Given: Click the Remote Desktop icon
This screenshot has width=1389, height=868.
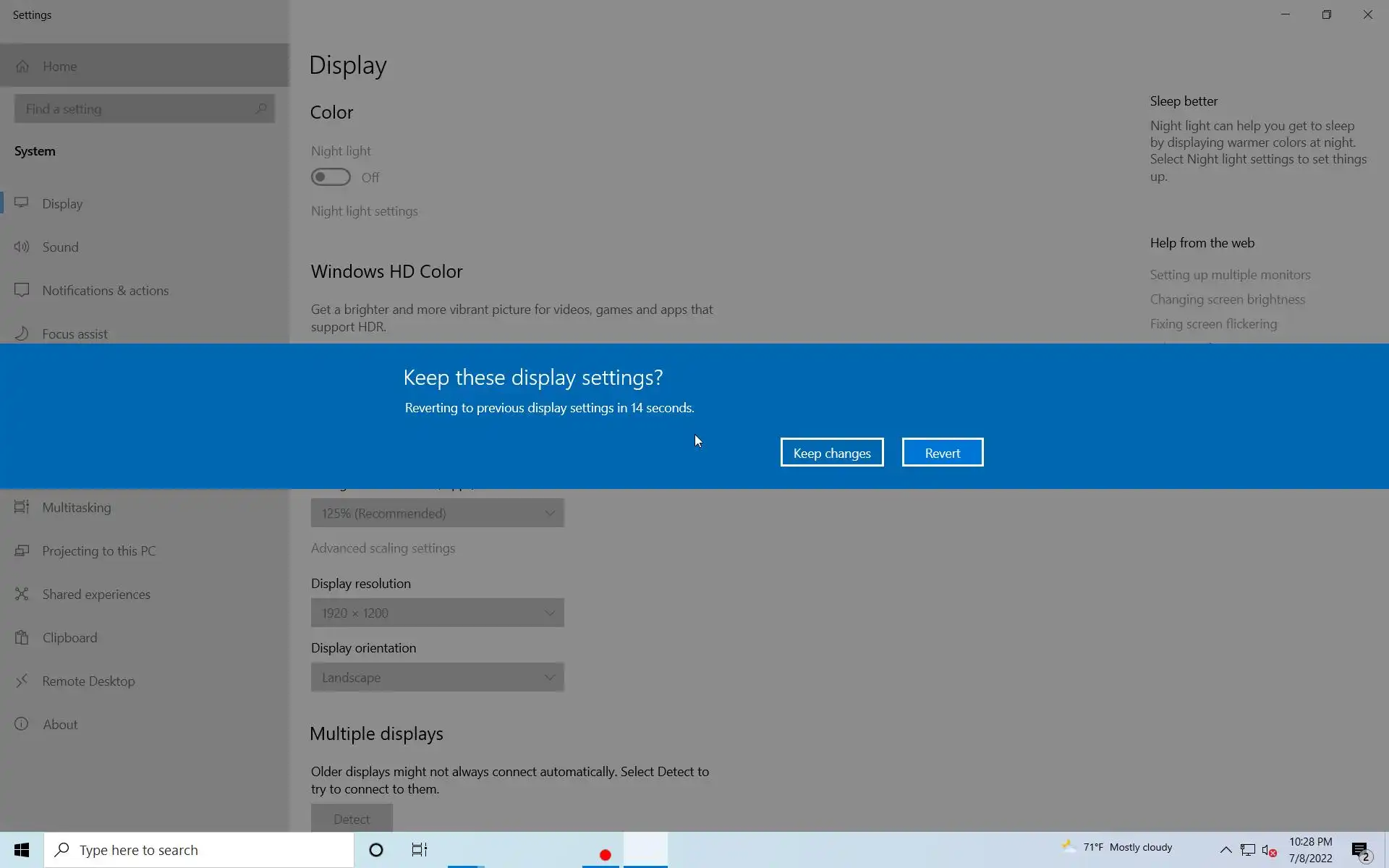Looking at the screenshot, I should 22,681.
